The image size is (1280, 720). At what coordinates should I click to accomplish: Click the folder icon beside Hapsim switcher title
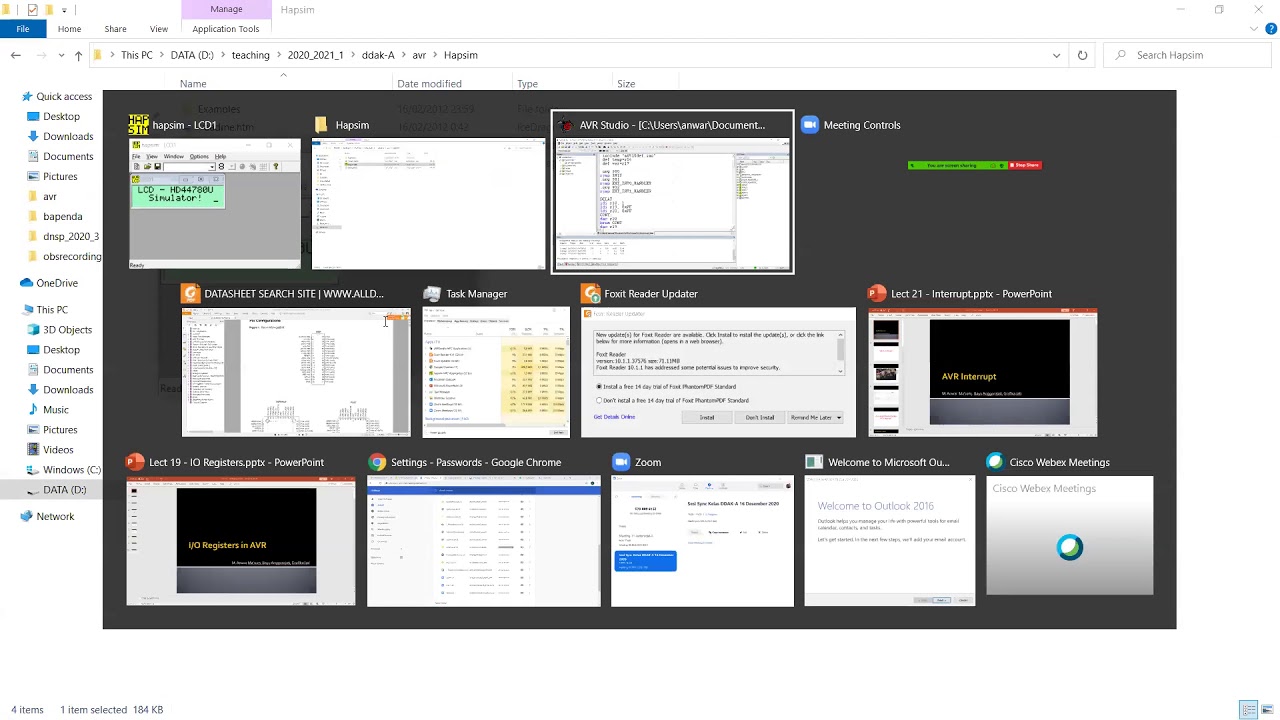[321, 125]
